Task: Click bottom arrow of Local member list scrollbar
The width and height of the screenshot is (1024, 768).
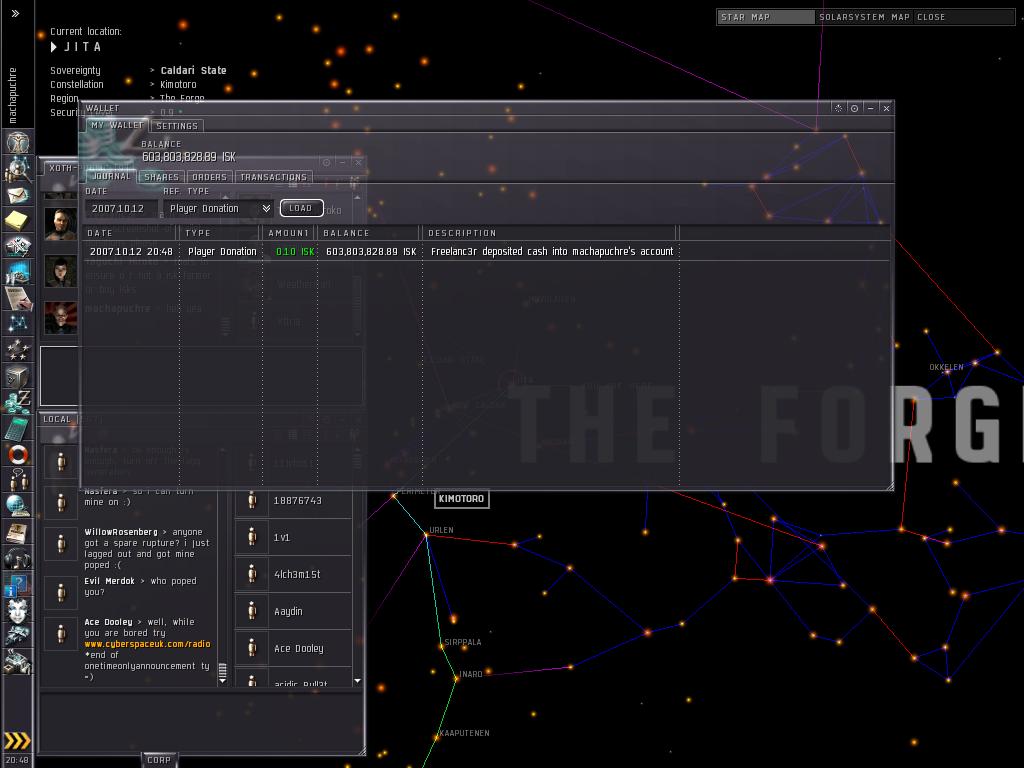Action: click(x=357, y=680)
